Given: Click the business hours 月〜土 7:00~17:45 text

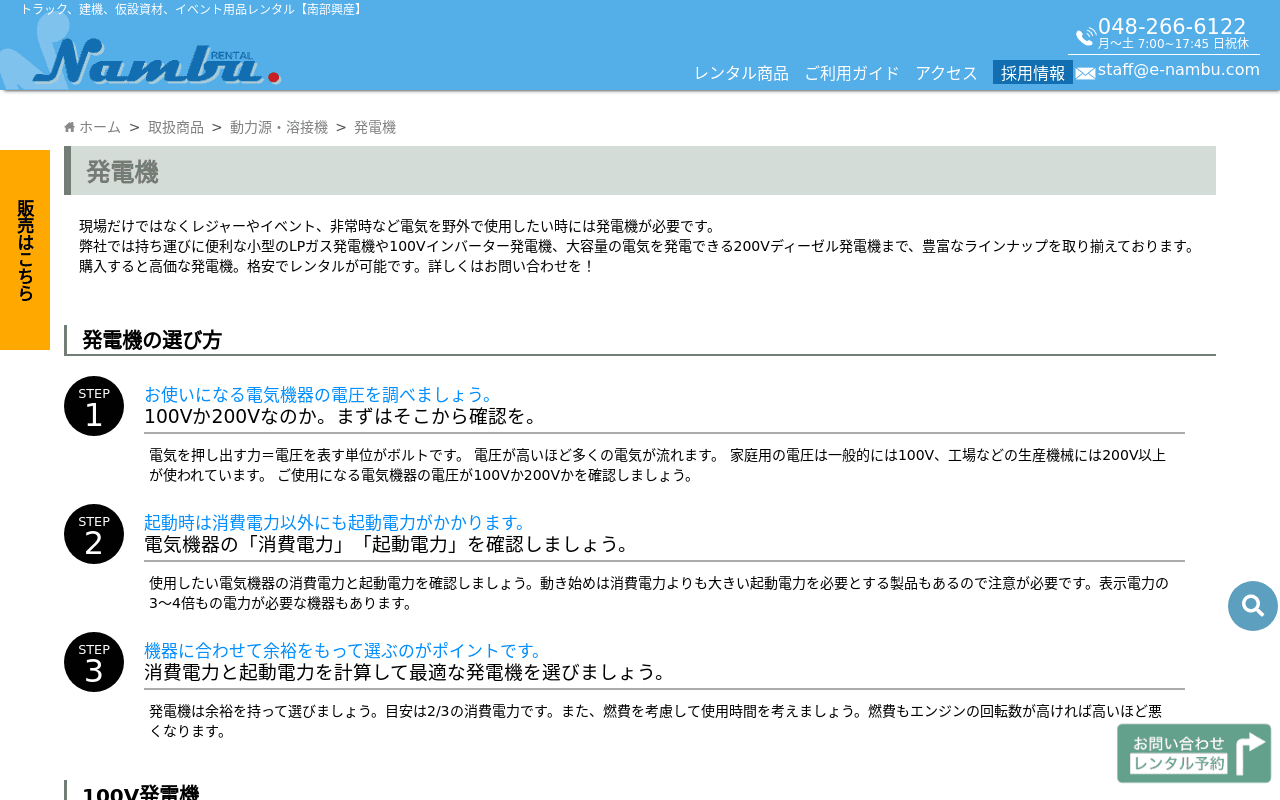Looking at the screenshot, I should (x=1173, y=44).
